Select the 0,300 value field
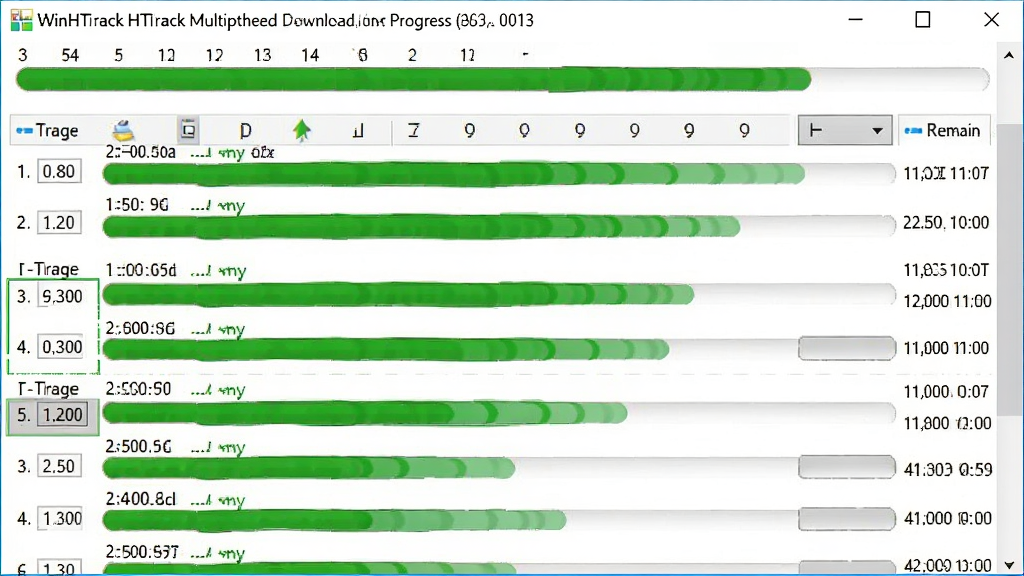The height and width of the screenshot is (576, 1024). (62, 347)
